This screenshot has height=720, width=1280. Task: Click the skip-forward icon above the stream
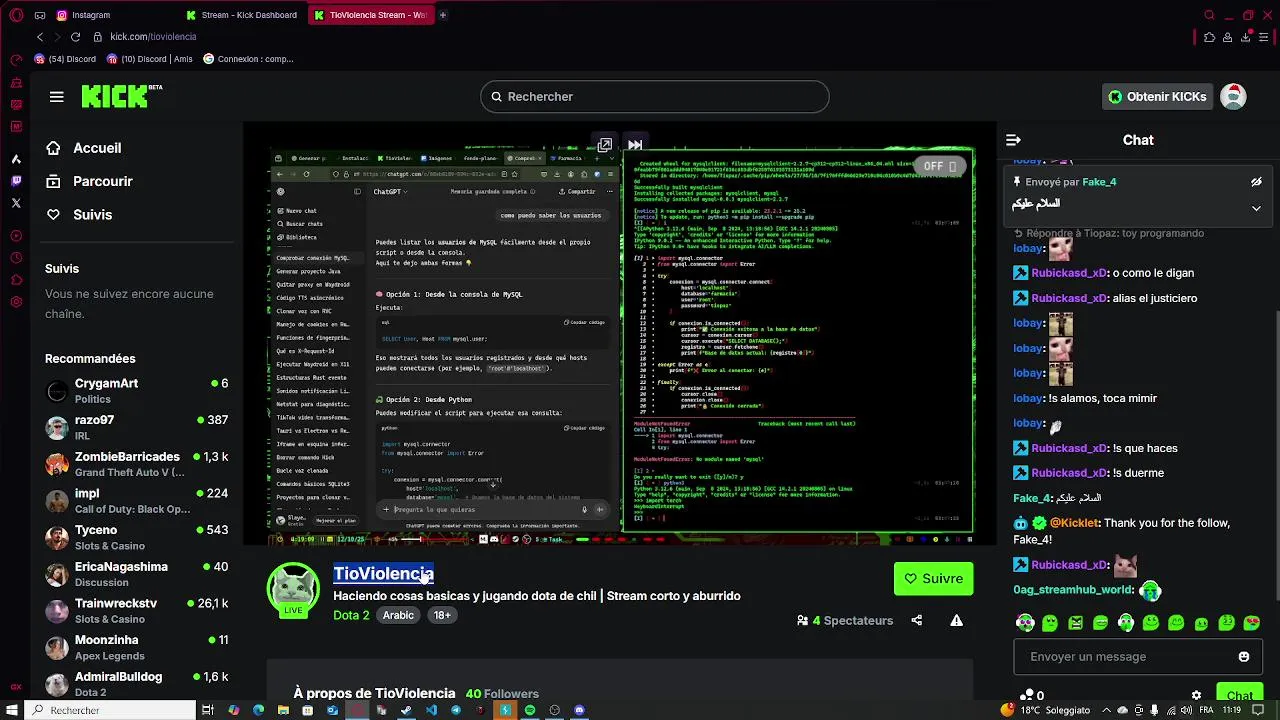click(635, 145)
